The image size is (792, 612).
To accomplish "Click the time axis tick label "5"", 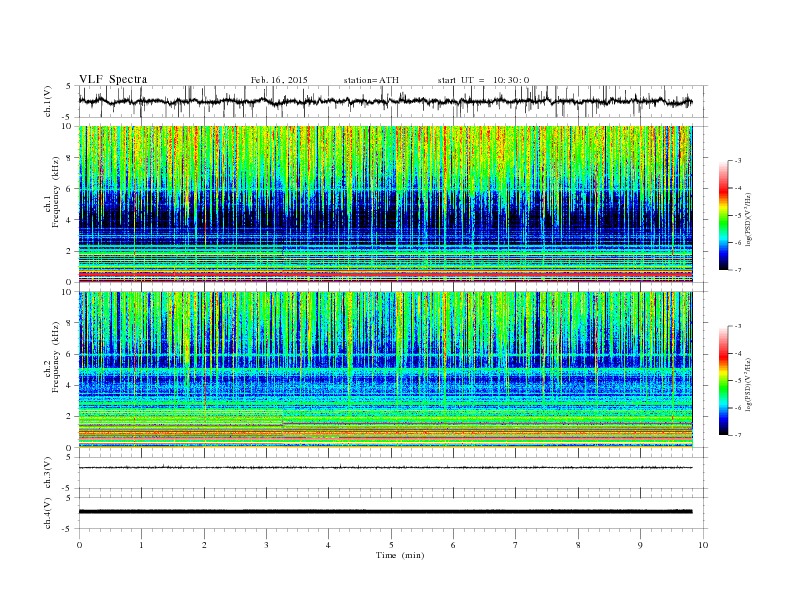I will [391, 545].
